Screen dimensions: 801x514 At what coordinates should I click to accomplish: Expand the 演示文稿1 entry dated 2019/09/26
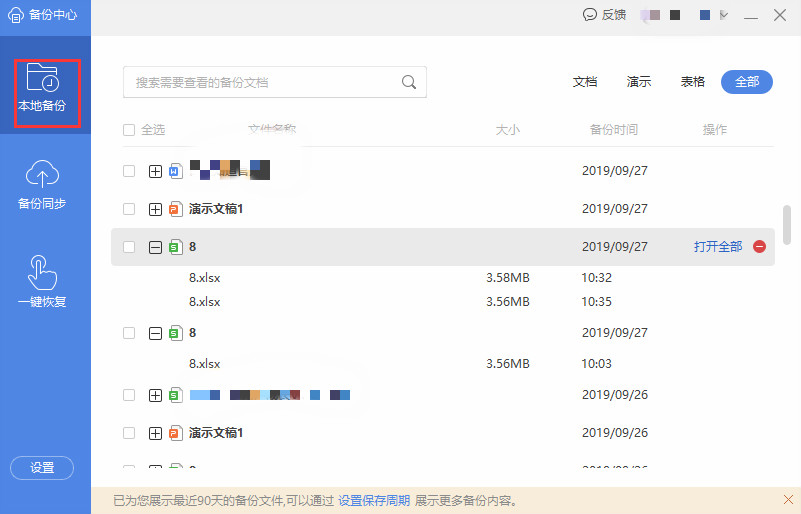point(155,433)
